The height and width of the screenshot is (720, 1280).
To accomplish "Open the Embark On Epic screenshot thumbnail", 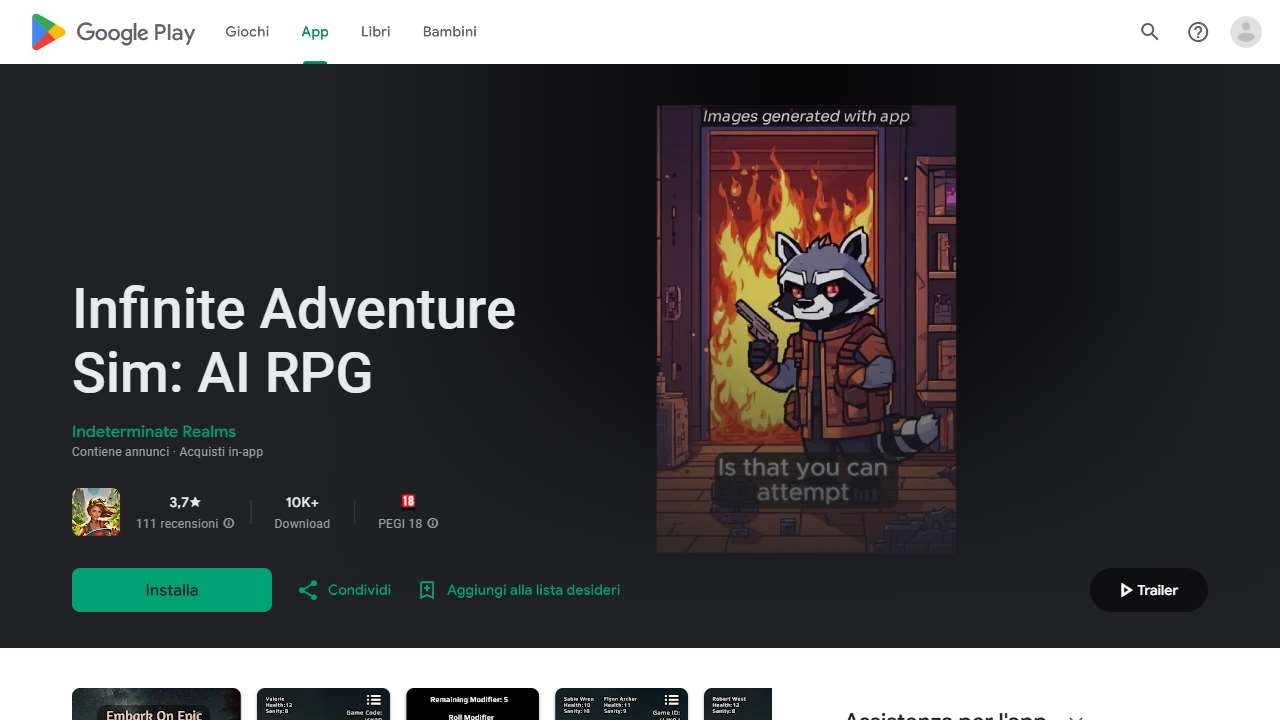I will (x=156, y=705).
